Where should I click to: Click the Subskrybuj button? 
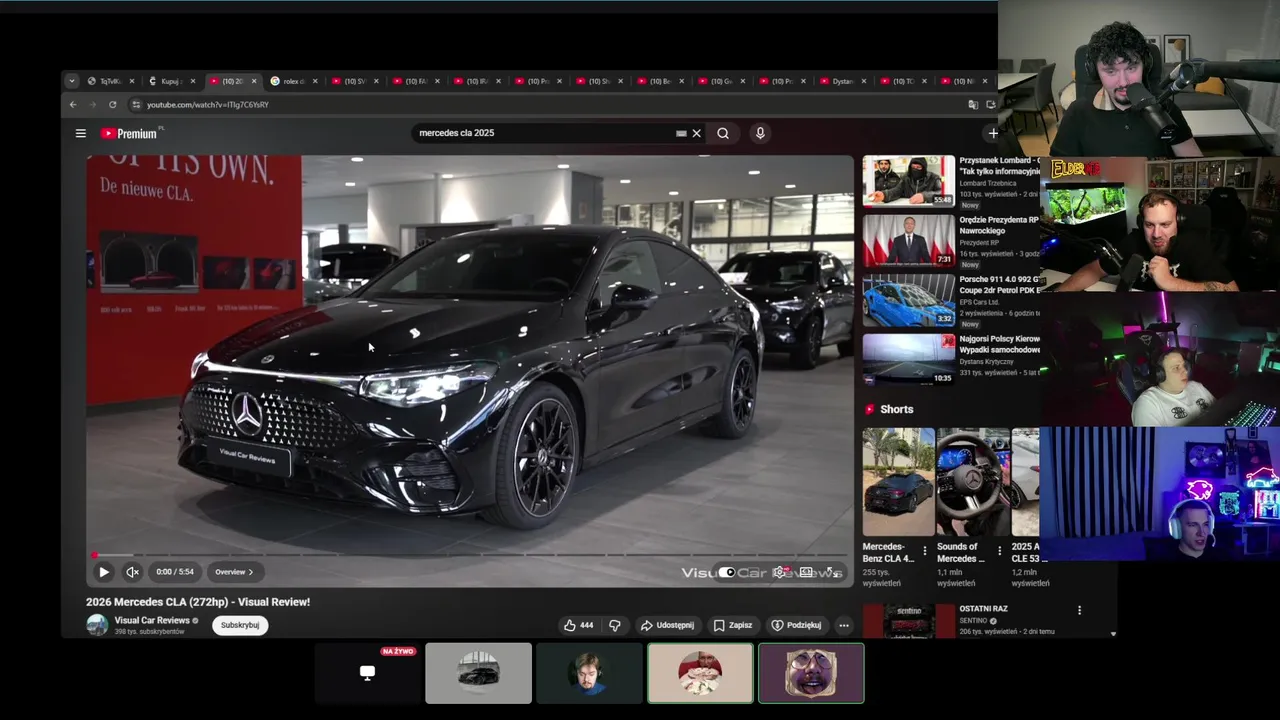tap(240, 625)
